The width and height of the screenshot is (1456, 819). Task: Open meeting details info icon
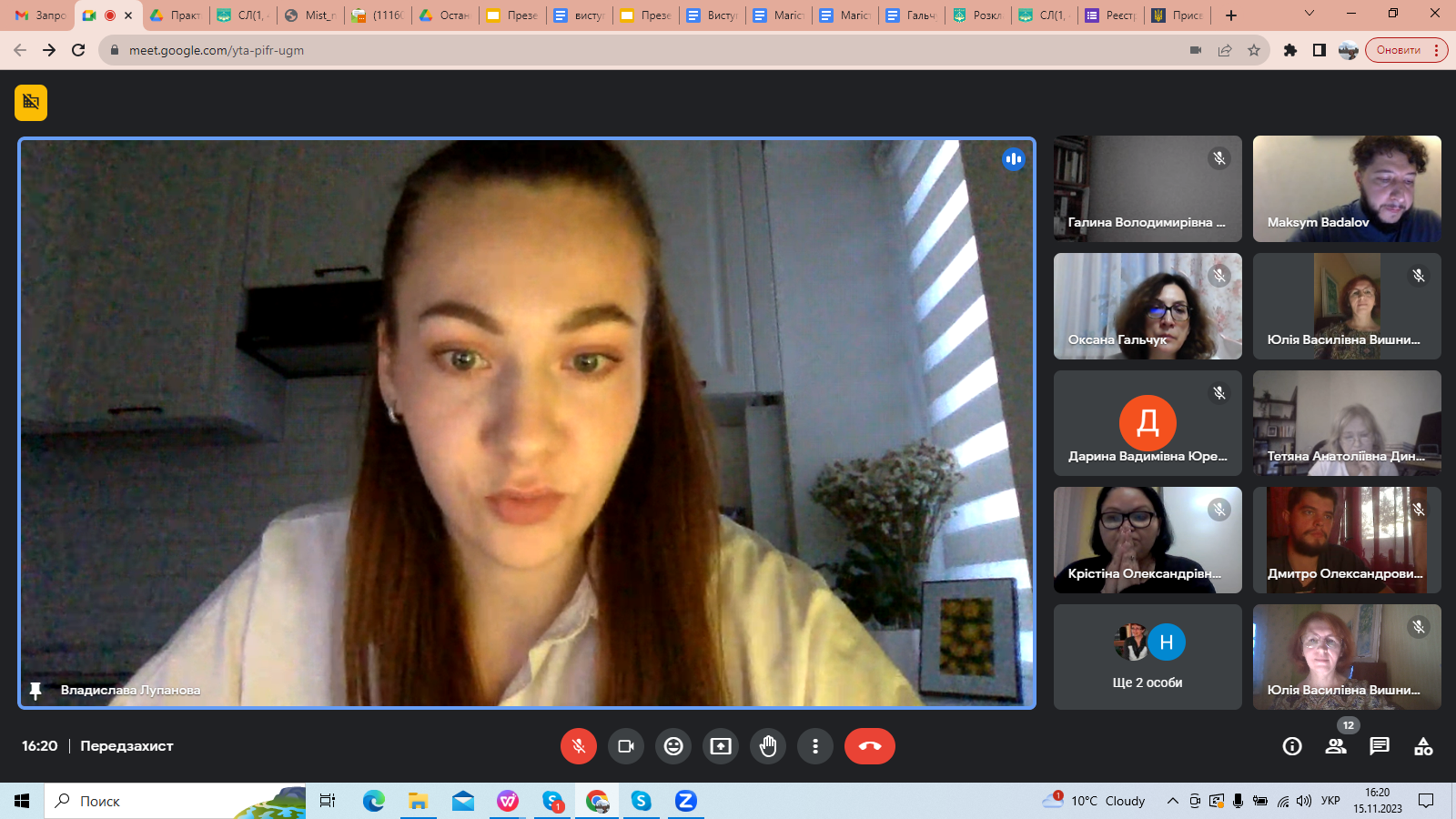pos(1292,746)
